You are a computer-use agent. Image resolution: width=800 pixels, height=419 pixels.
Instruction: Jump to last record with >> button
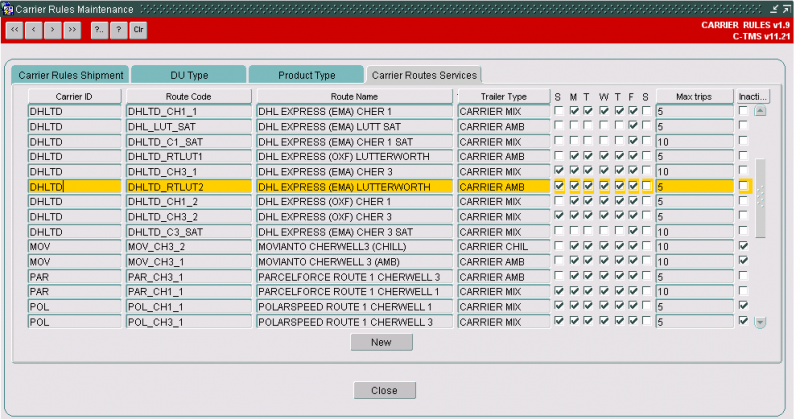(x=72, y=30)
